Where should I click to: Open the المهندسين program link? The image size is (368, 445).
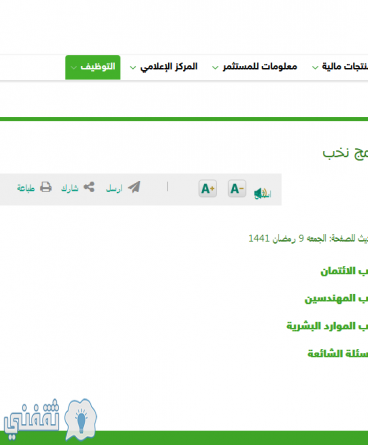click(x=336, y=298)
